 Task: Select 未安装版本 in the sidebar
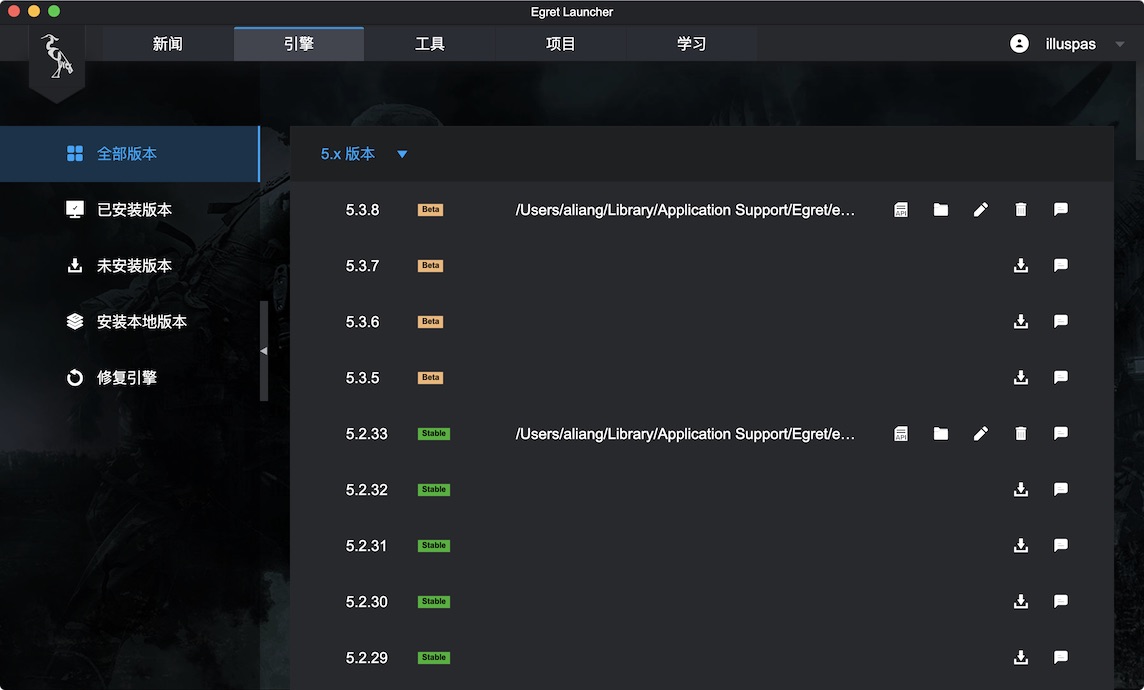pyautogui.click(x=129, y=265)
